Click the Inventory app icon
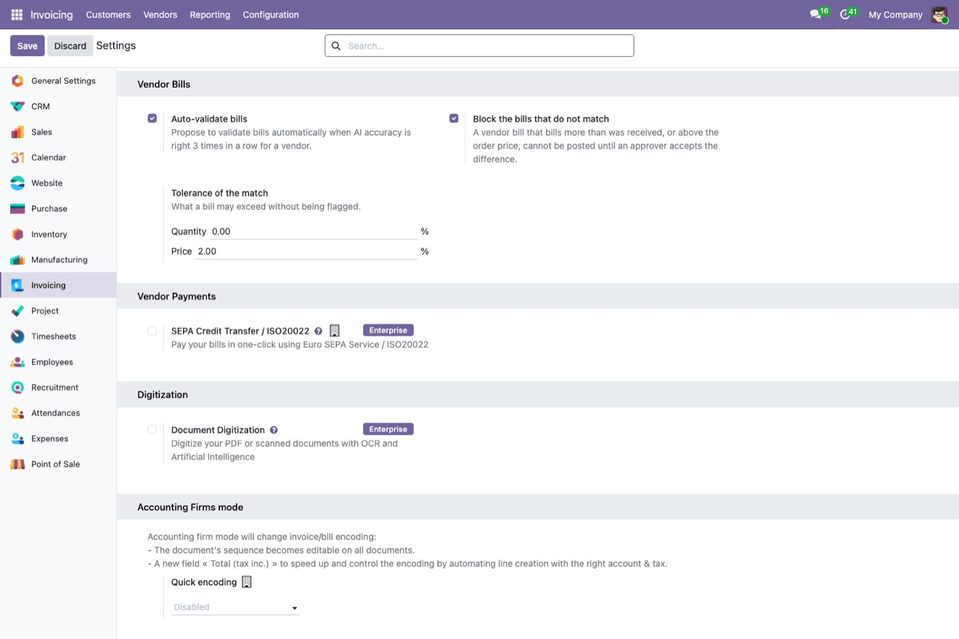This screenshot has width=959, height=639. click(x=18, y=234)
